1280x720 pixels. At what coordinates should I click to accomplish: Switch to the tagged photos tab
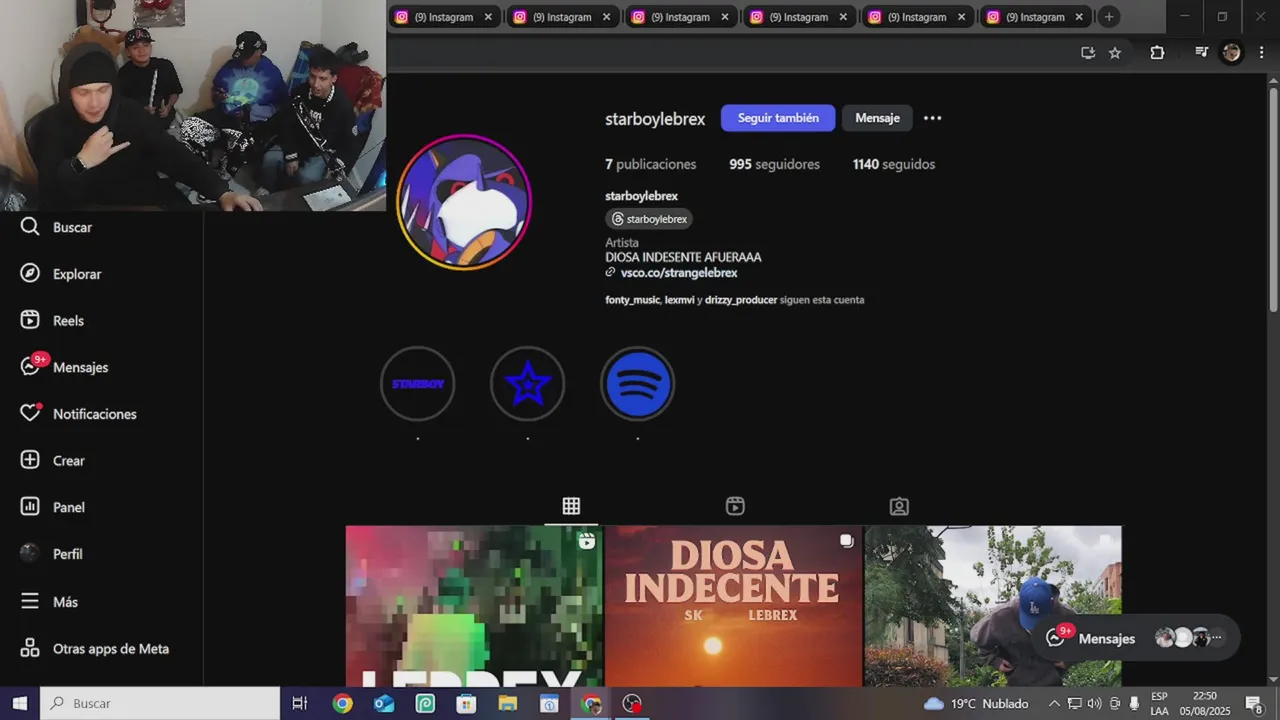point(899,506)
